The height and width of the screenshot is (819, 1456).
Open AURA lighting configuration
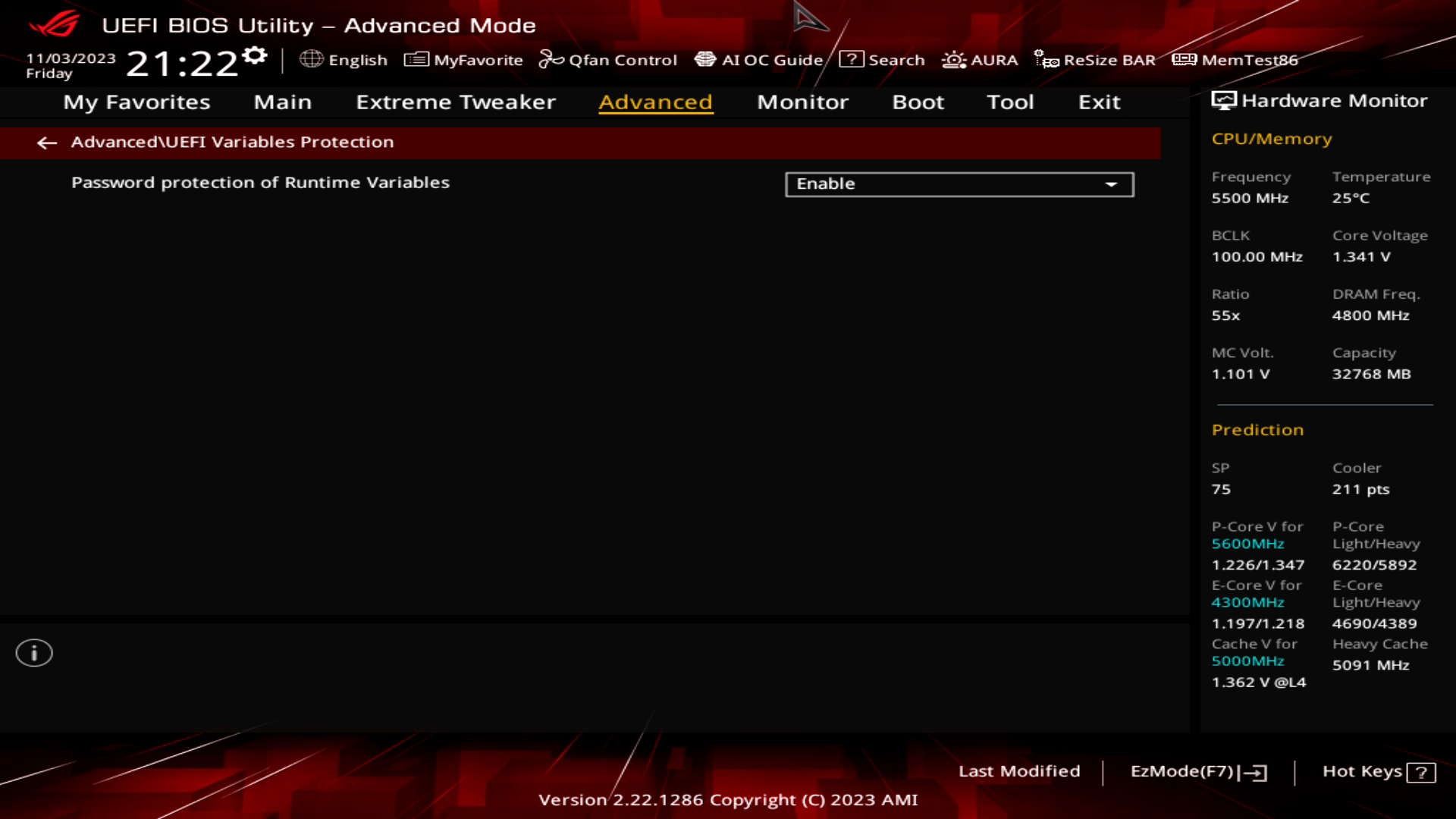tap(979, 60)
